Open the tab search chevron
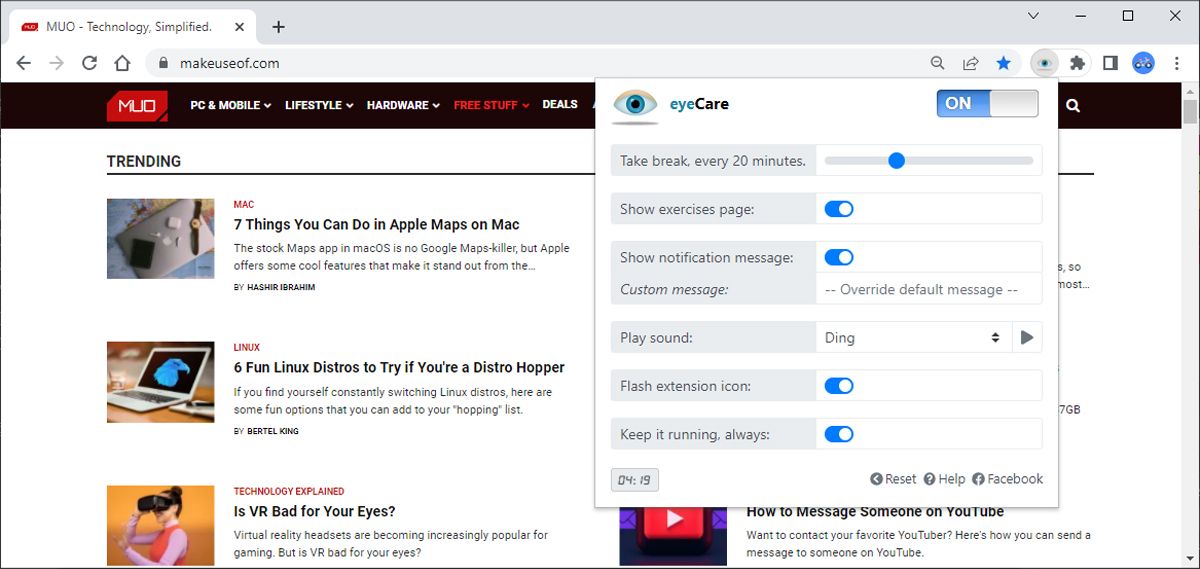The width and height of the screenshot is (1200, 569). pos(1034,16)
